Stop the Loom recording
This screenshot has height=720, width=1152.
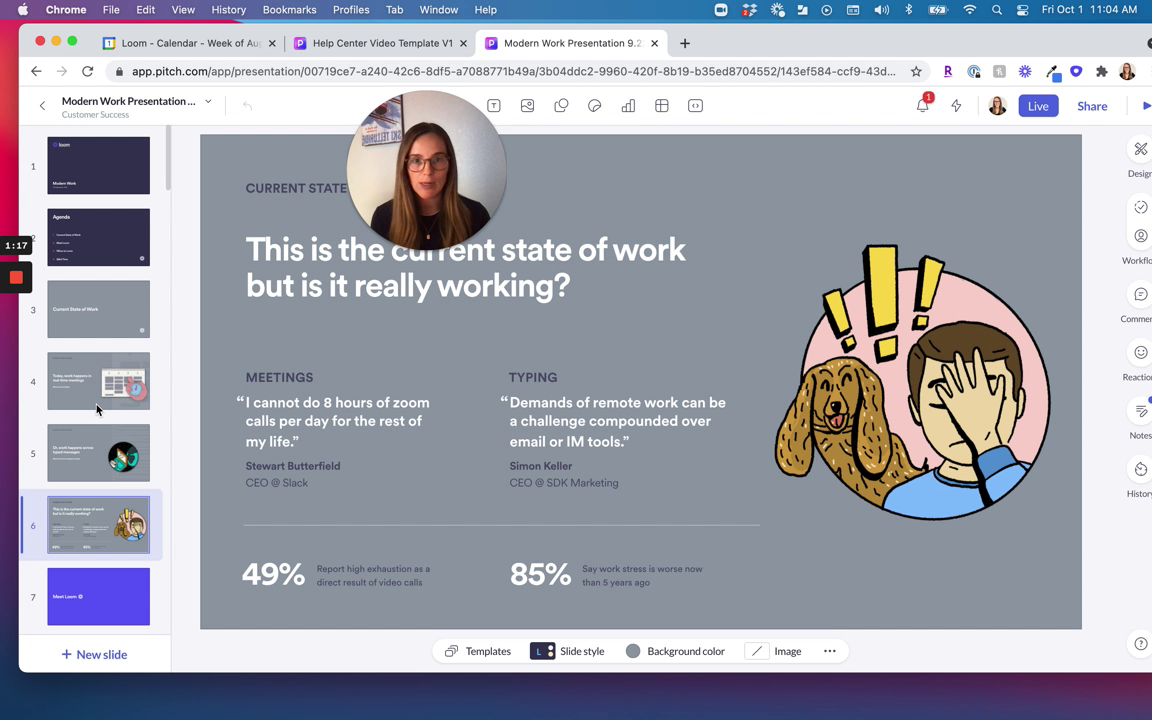16,277
